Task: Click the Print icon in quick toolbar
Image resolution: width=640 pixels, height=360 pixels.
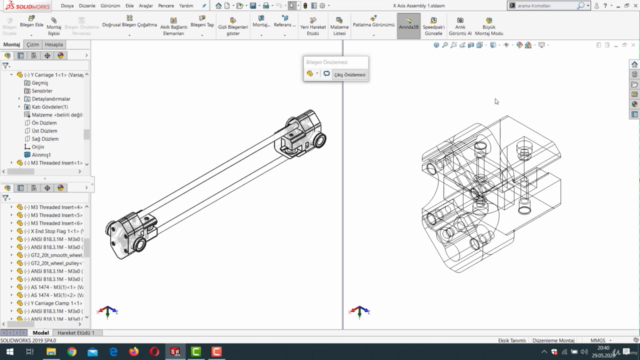Action: click(266, 6)
